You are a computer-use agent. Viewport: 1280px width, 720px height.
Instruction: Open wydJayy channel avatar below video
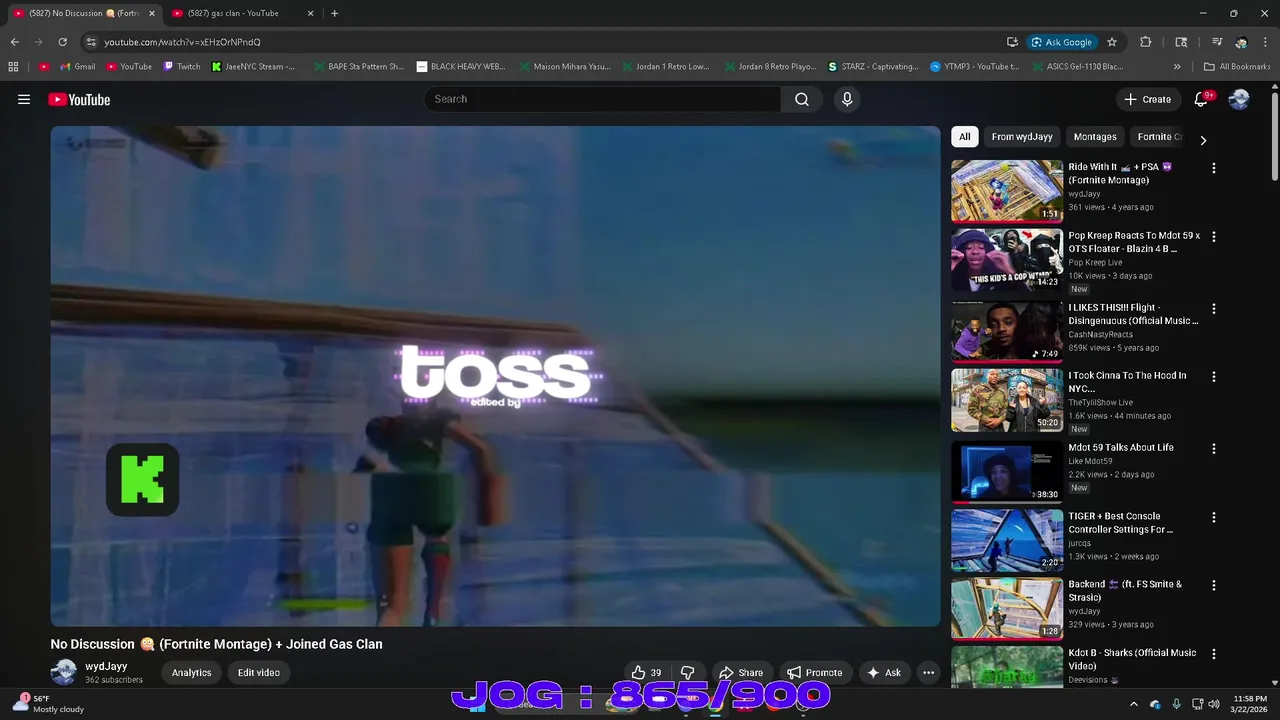tap(63, 672)
